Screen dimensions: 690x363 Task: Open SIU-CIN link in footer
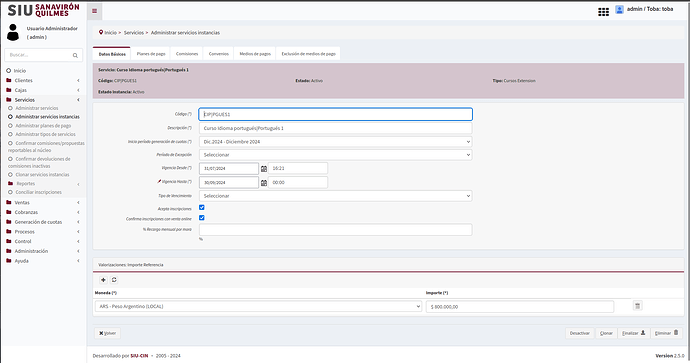[x=139, y=356]
